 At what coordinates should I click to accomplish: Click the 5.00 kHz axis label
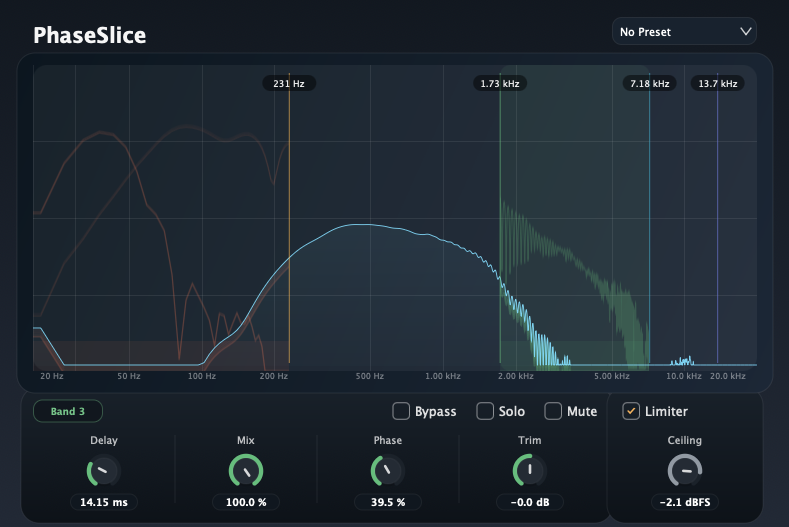pos(612,376)
